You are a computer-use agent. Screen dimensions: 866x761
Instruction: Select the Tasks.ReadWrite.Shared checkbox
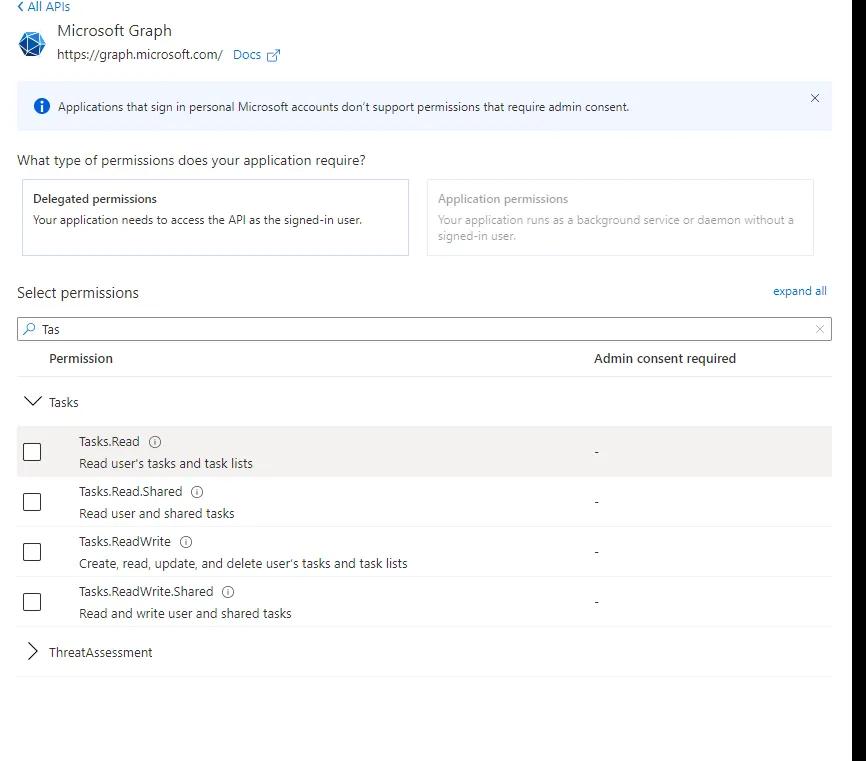[32, 602]
